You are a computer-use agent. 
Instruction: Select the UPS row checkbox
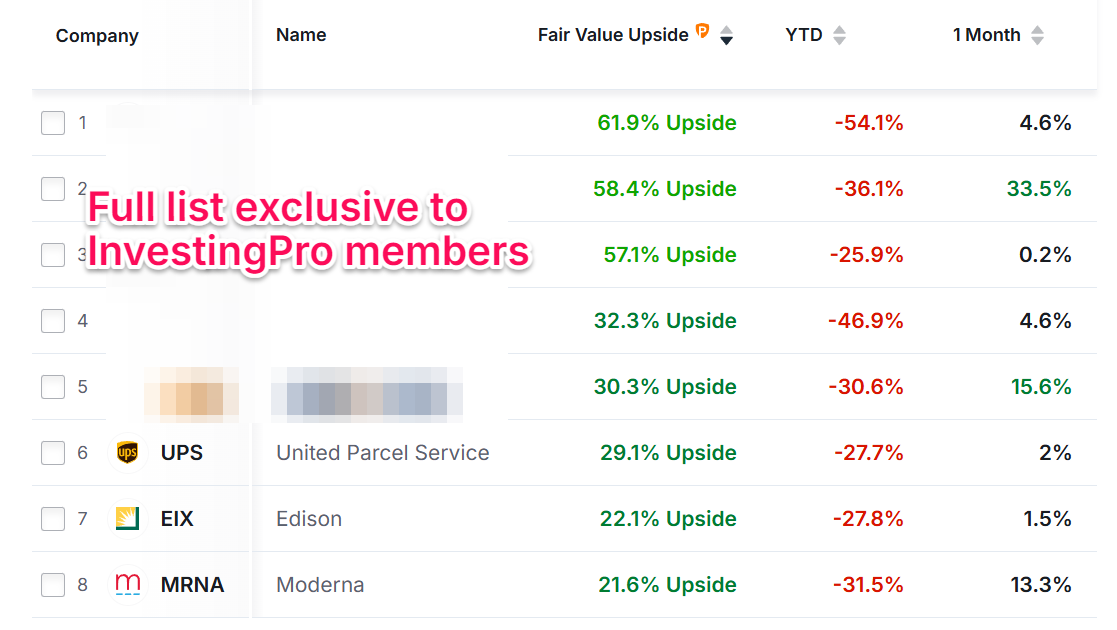coord(53,453)
